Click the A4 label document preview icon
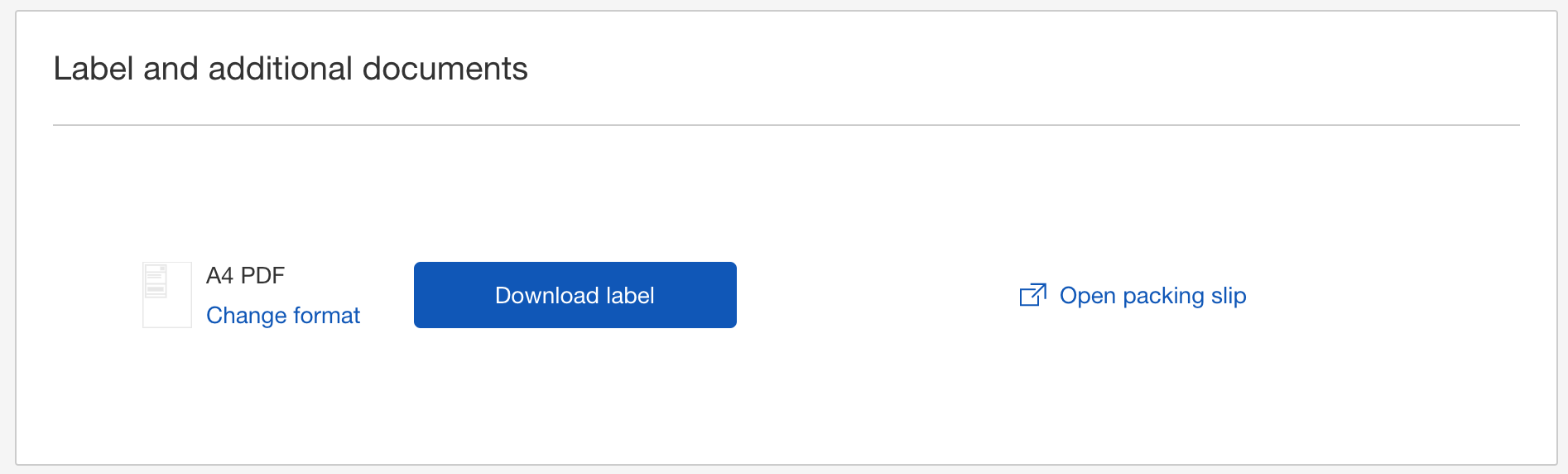Screen dimensions: 1568x474 tap(167, 295)
